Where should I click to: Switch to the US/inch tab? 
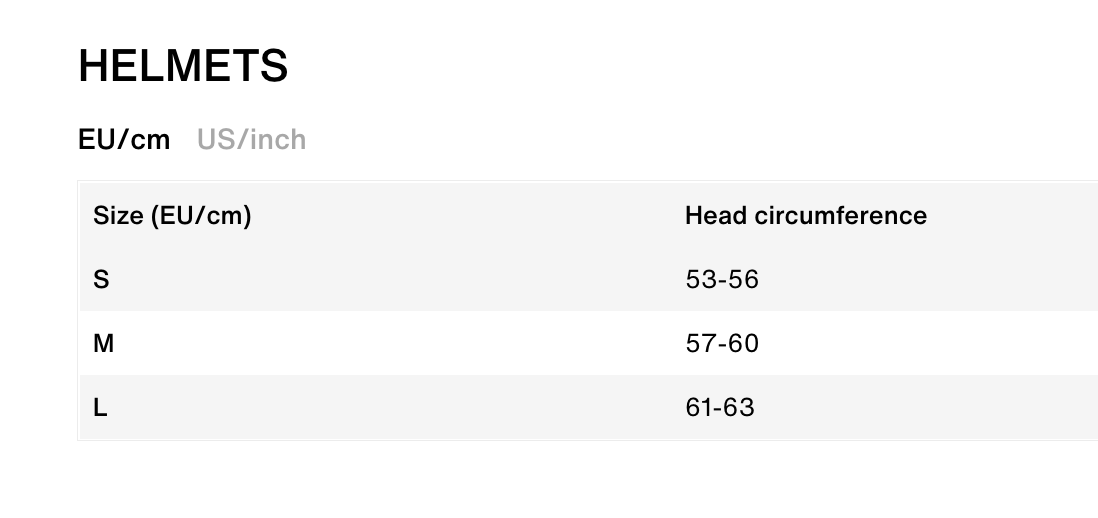[251, 139]
